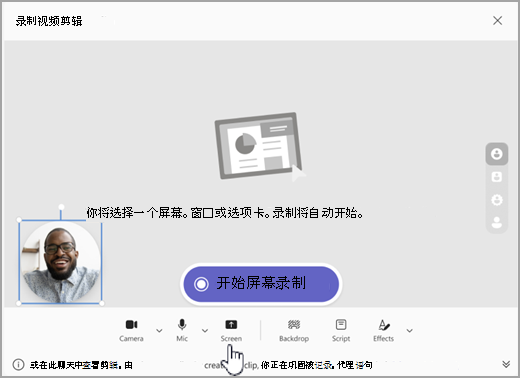Expand the double-chevron at bottom right
The width and height of the screenshot is (520, 378).
pyautogui.click(x=506, y=364)
